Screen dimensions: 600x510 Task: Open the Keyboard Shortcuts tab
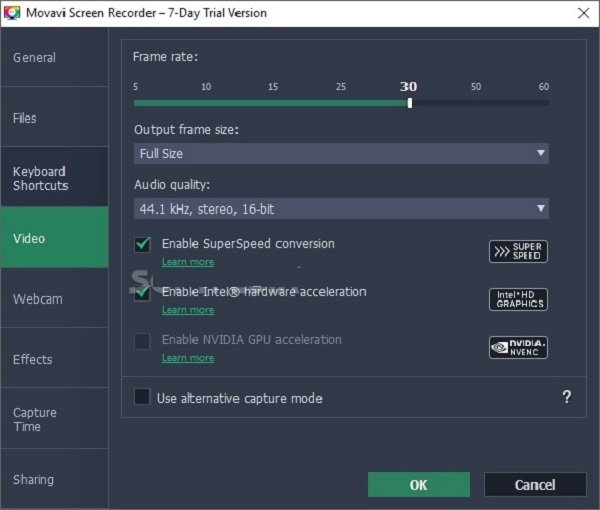[54, 177]
